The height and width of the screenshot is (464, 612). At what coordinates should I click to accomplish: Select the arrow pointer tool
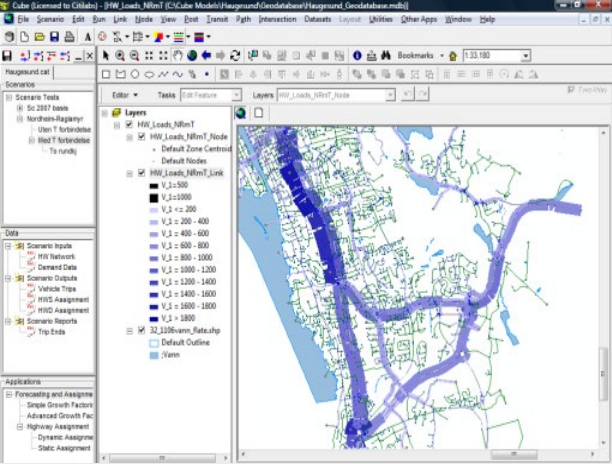pos(105,56)
